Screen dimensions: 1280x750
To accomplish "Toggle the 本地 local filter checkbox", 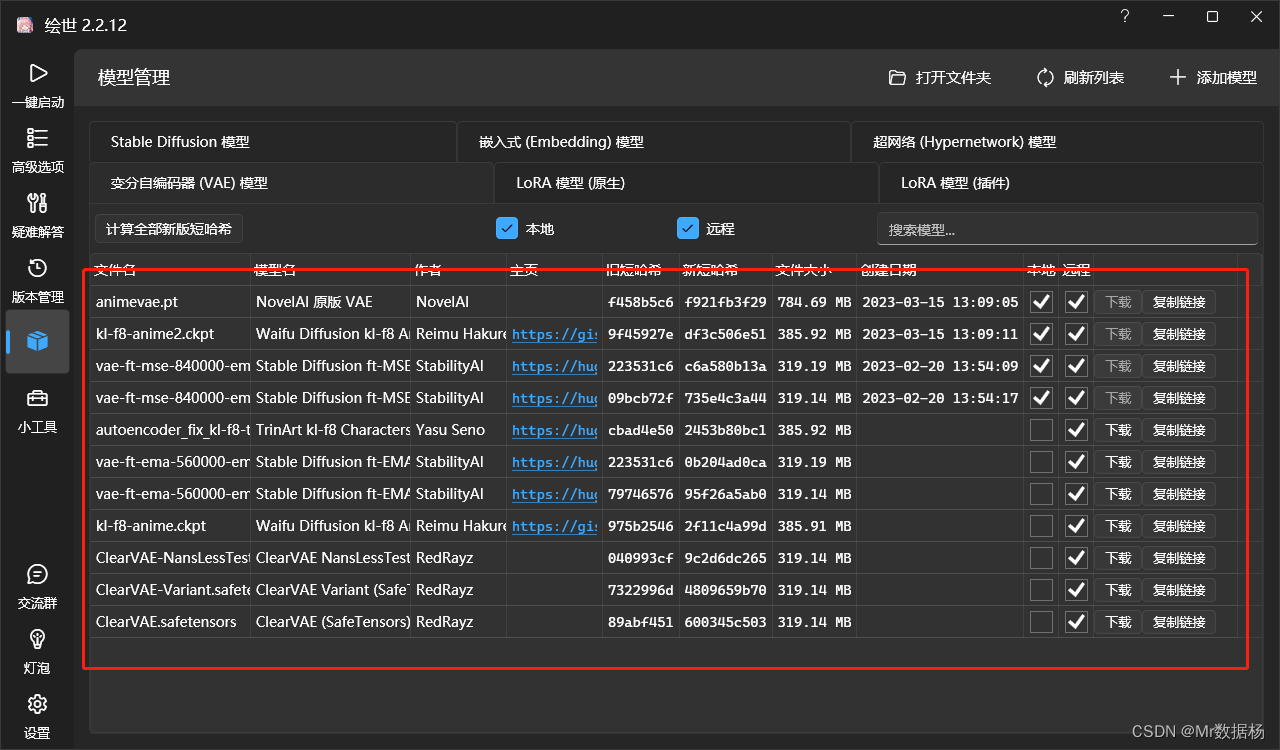I will 507,229.
